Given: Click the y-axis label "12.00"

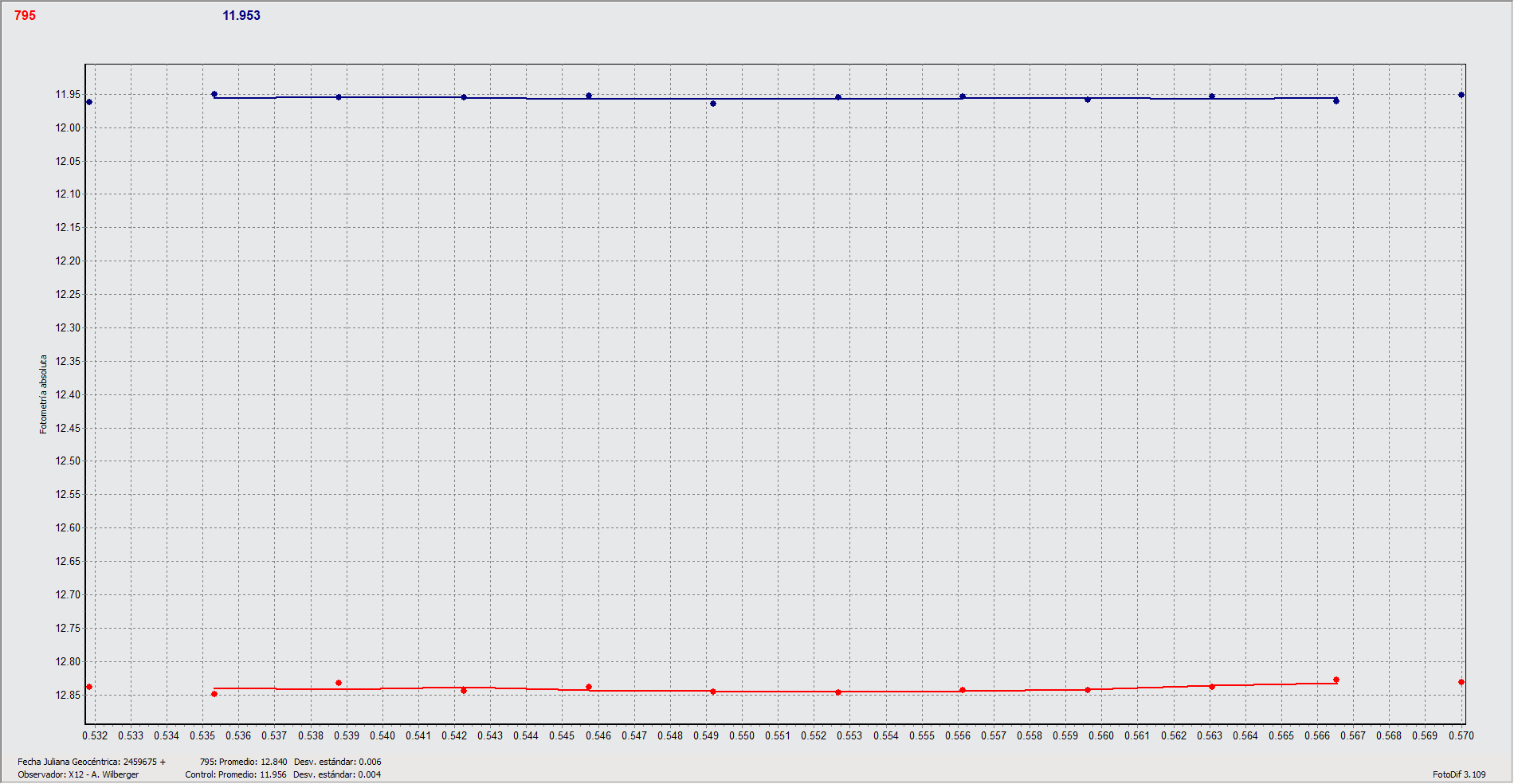Looking at the screenshot, I should [68, 127].
